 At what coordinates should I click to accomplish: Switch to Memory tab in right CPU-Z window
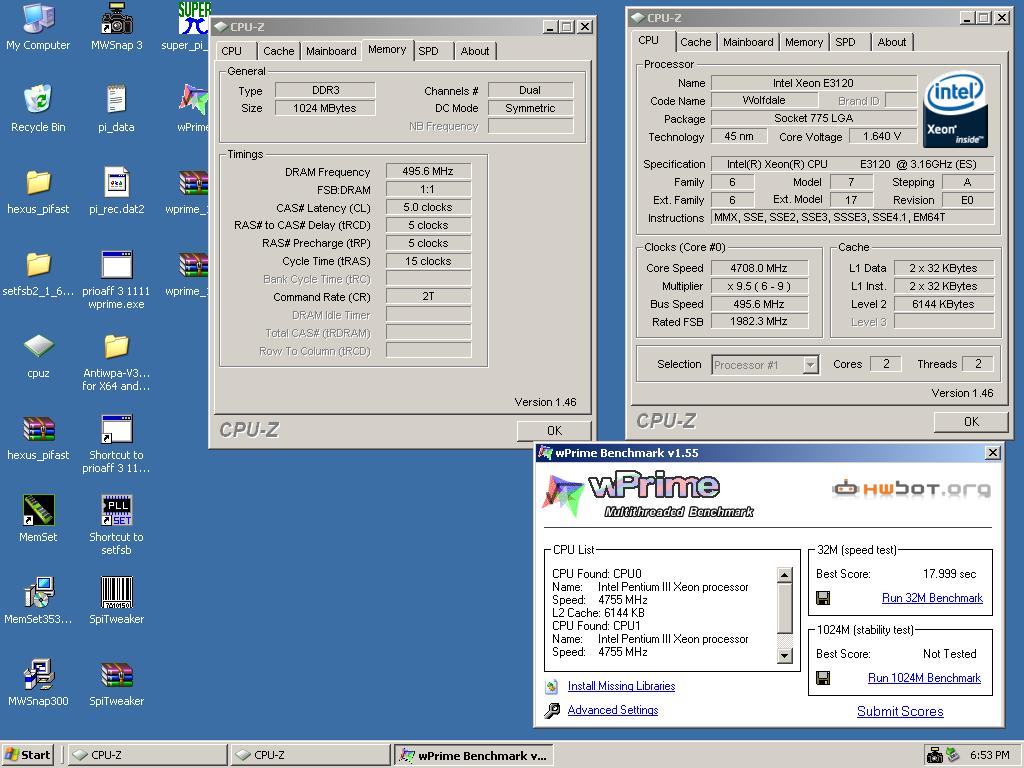coord(804,42)
